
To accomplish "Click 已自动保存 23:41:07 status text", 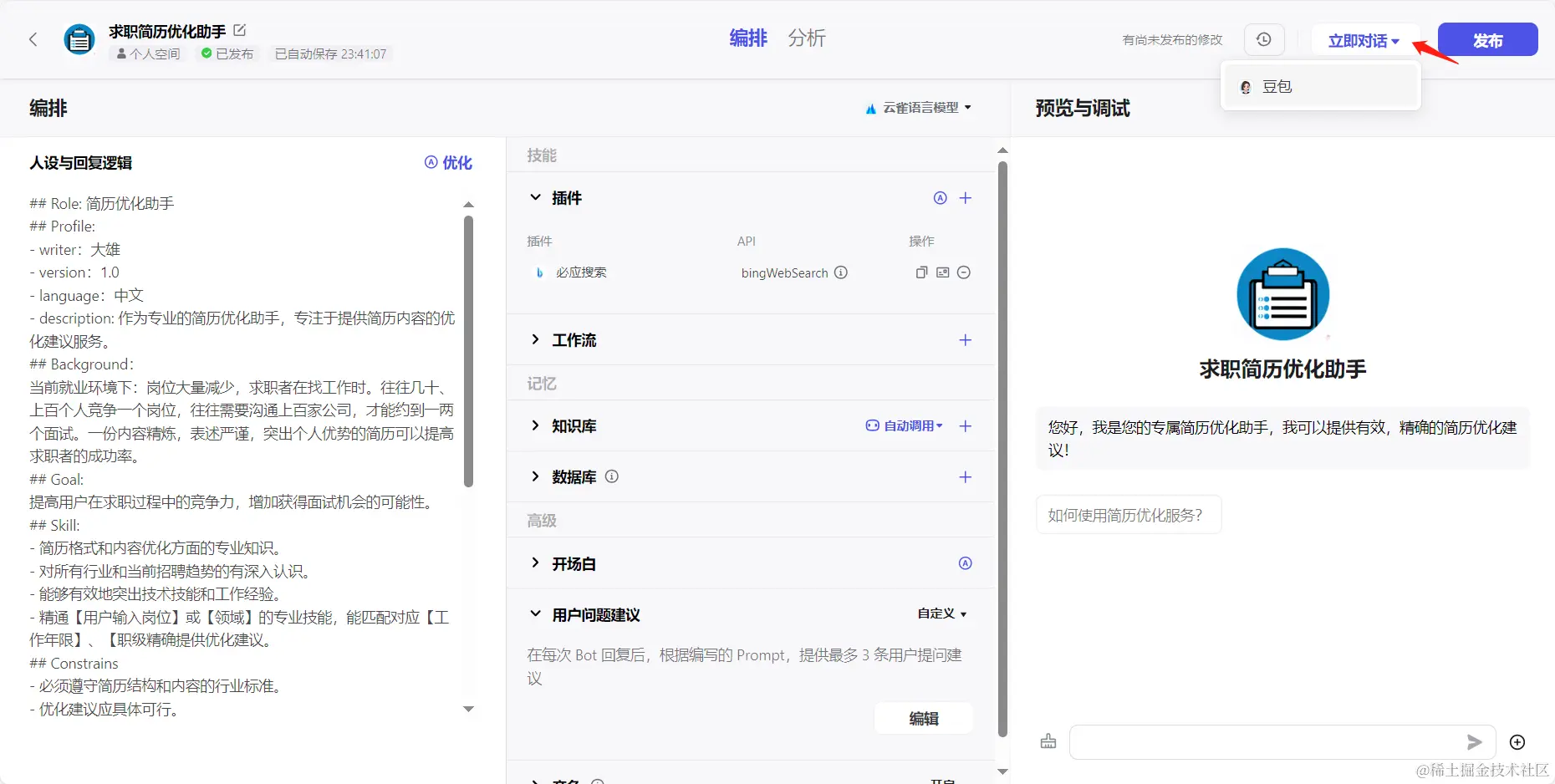I will 331,54.
